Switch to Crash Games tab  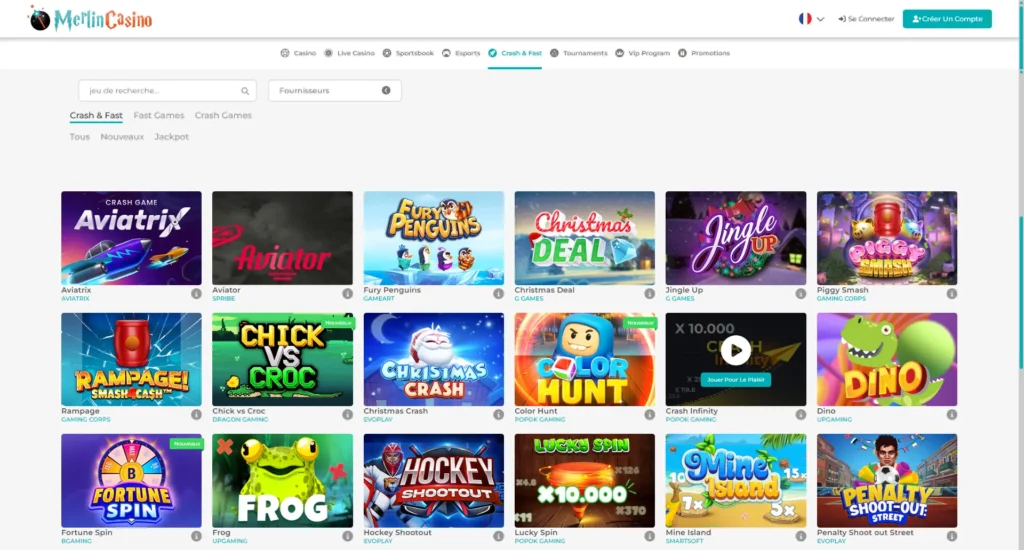[x=223, y=116]
